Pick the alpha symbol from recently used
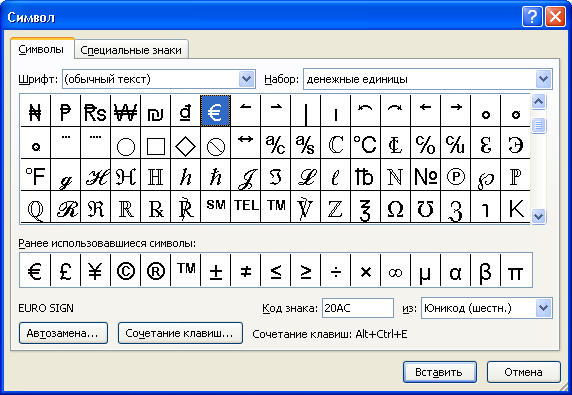Screen dimensions: 572x395 455,270
